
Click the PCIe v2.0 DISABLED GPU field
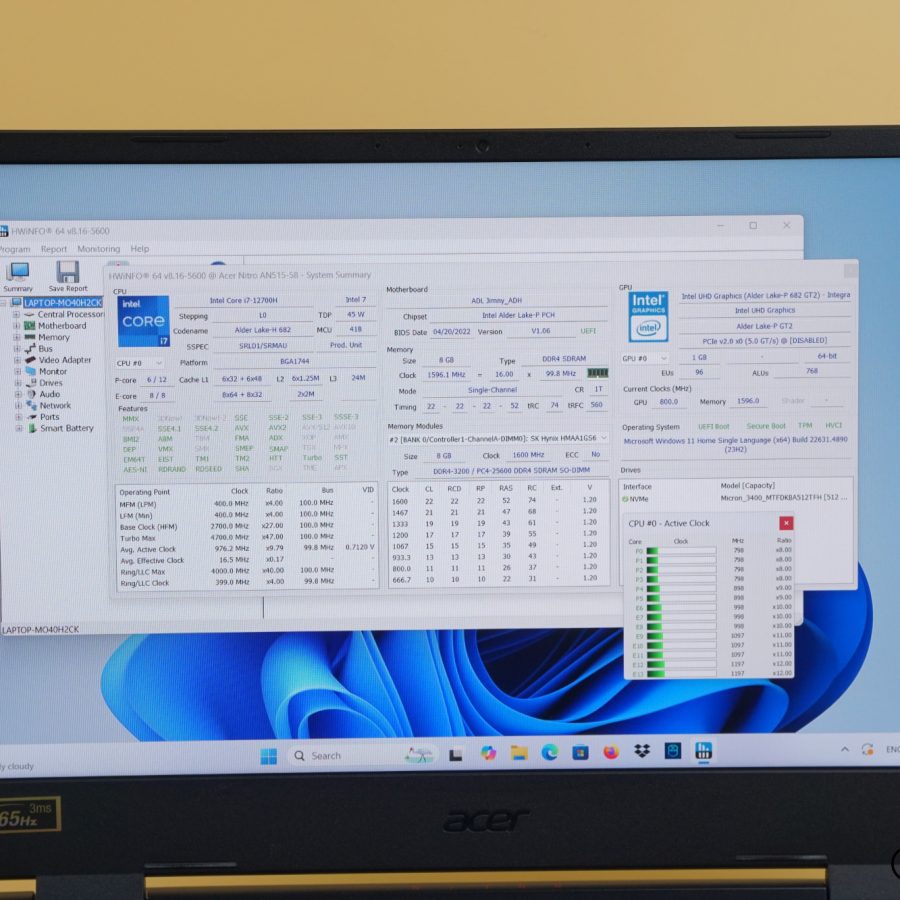pos(765,341)
